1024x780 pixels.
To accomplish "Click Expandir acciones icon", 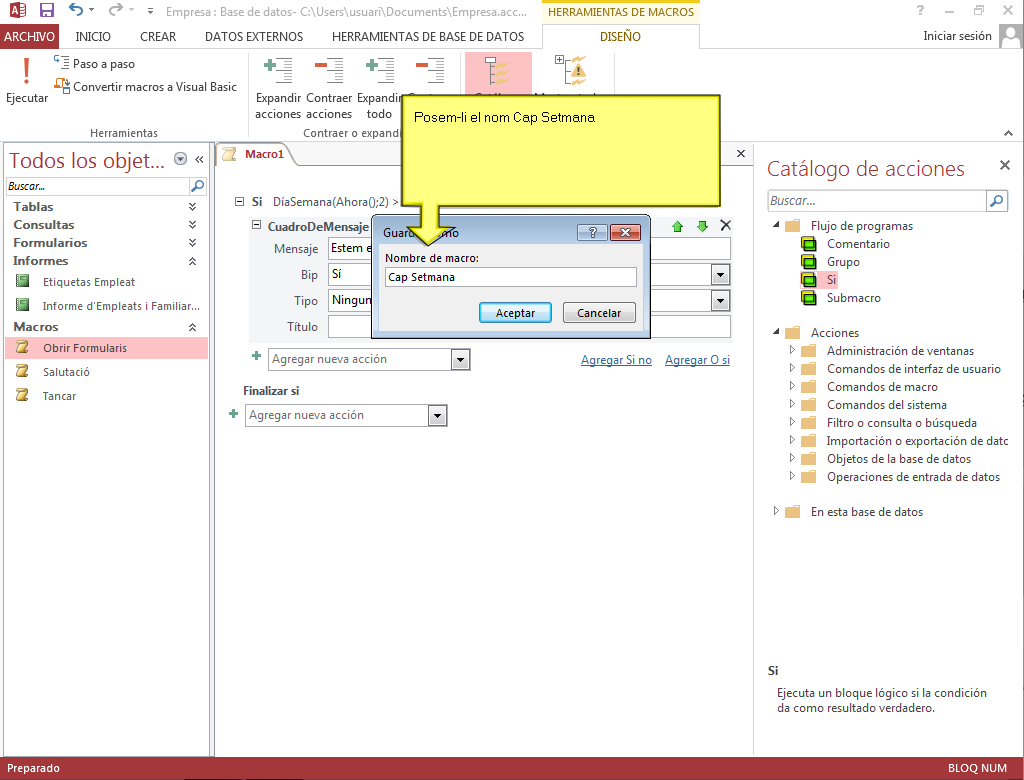I will (278, 71).
